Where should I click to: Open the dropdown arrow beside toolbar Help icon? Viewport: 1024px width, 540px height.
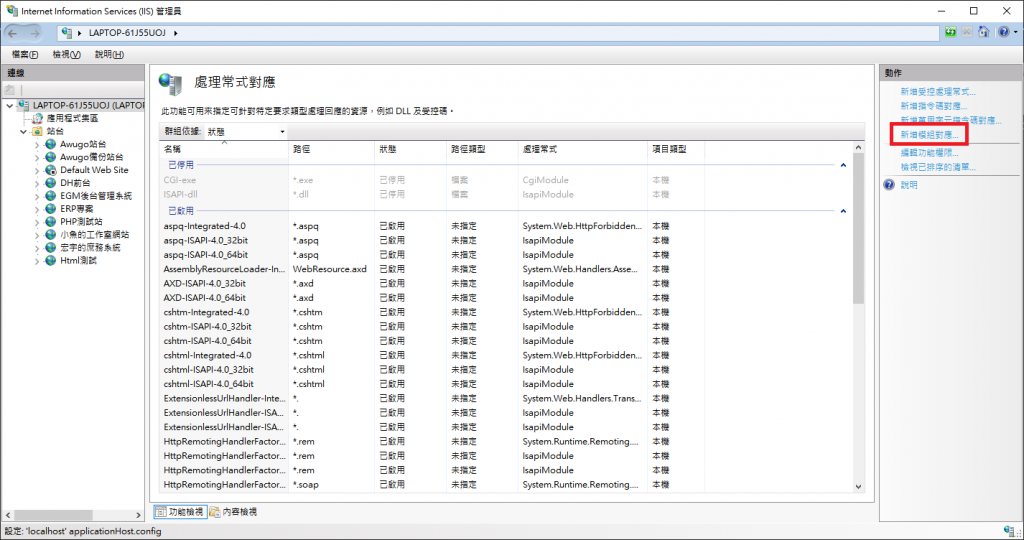pos(1016,33)
